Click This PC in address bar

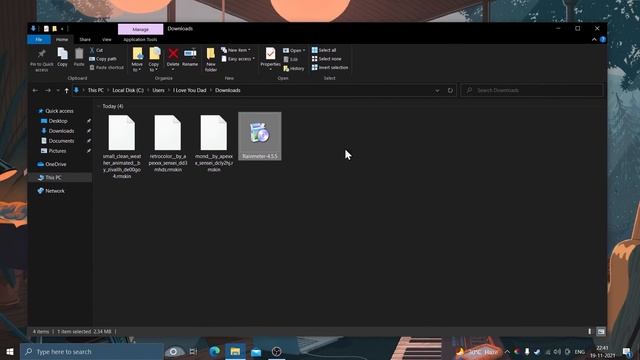96,90
